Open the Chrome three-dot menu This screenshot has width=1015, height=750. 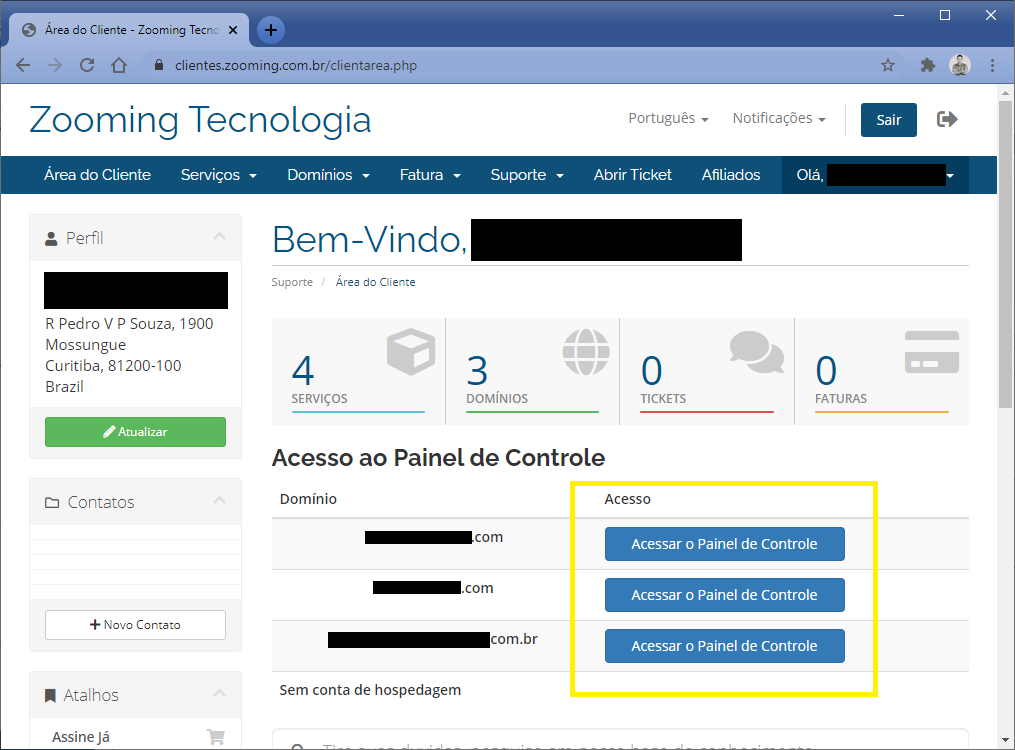tap(992, 65)
